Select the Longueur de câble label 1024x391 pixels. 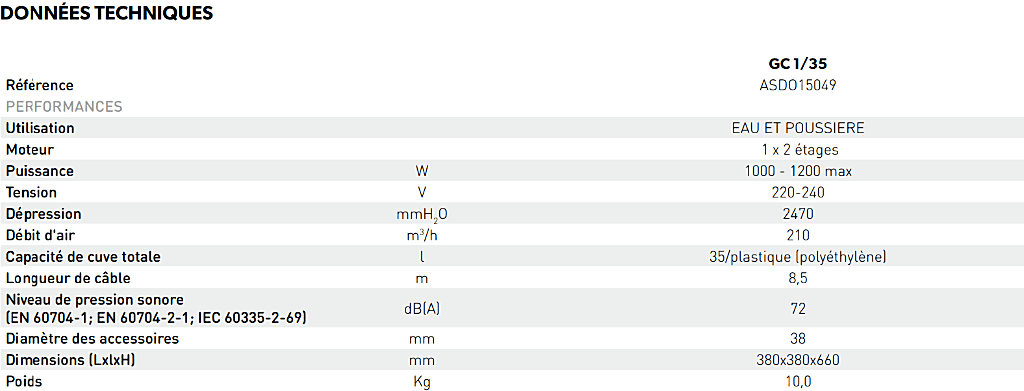[x=68, y=278]
